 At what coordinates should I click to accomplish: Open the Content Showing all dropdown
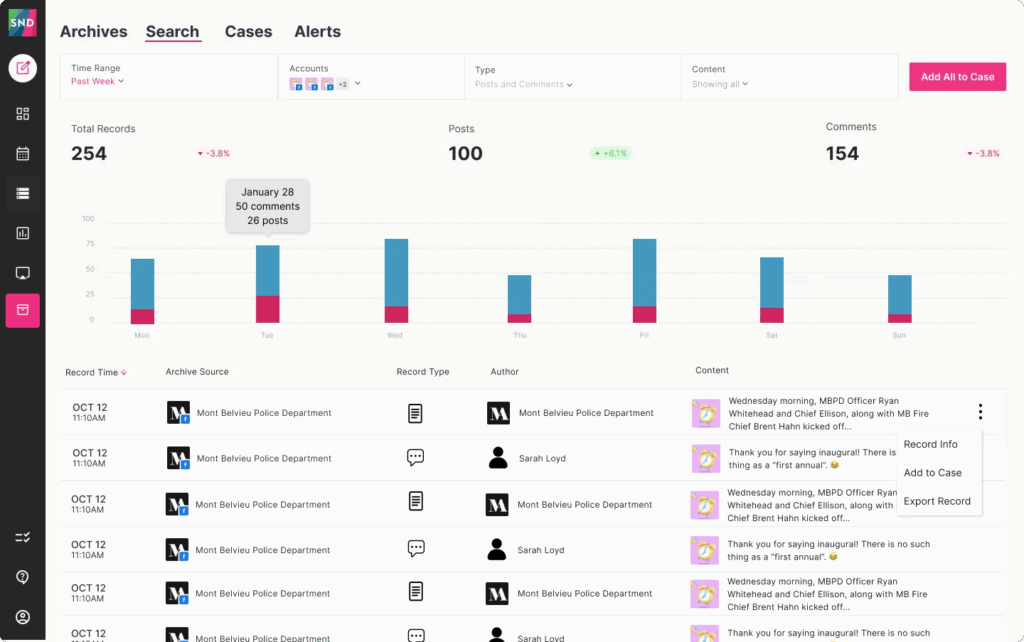(x=720, y=84)
